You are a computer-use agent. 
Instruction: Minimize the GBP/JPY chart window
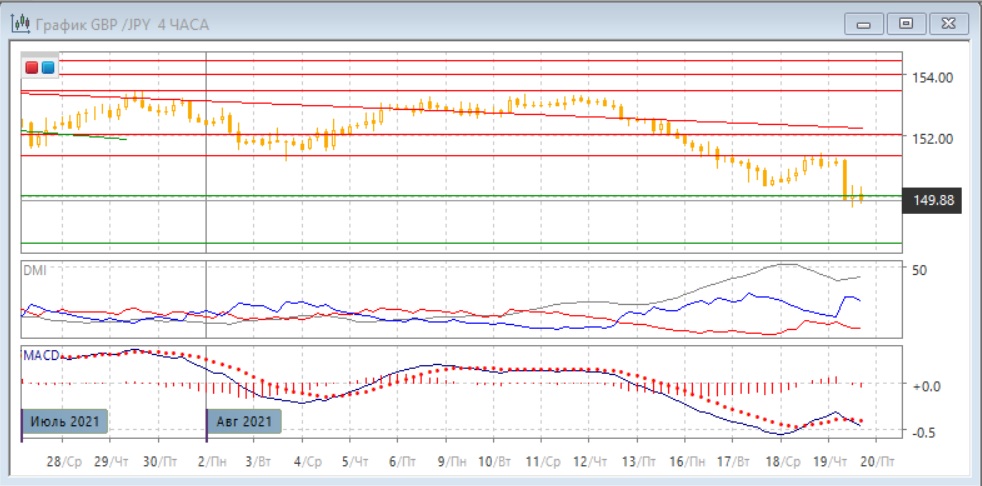[864, 24]
